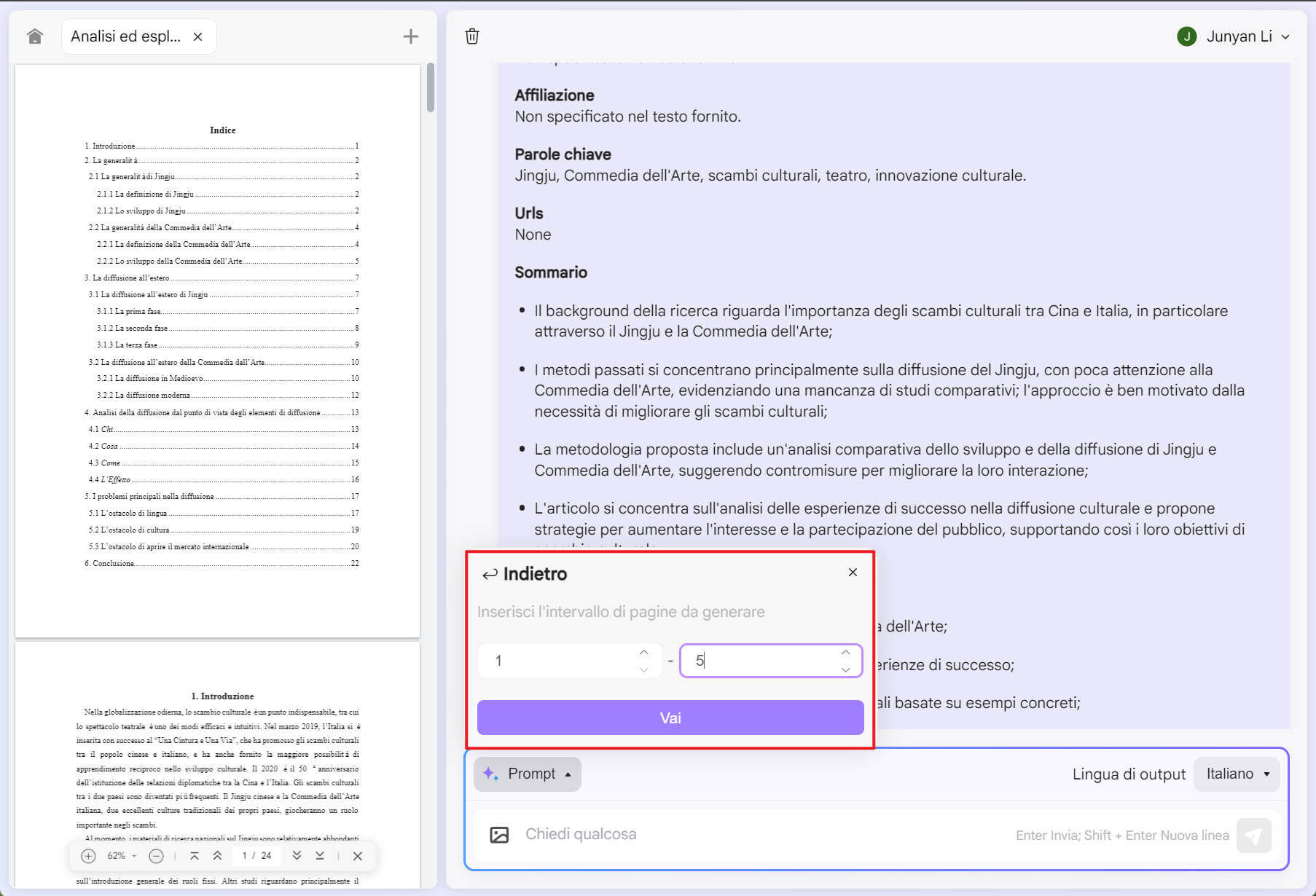The image size is (1316, 896).
Task: Attach an image via picture icon
Action: pos(499,835)
